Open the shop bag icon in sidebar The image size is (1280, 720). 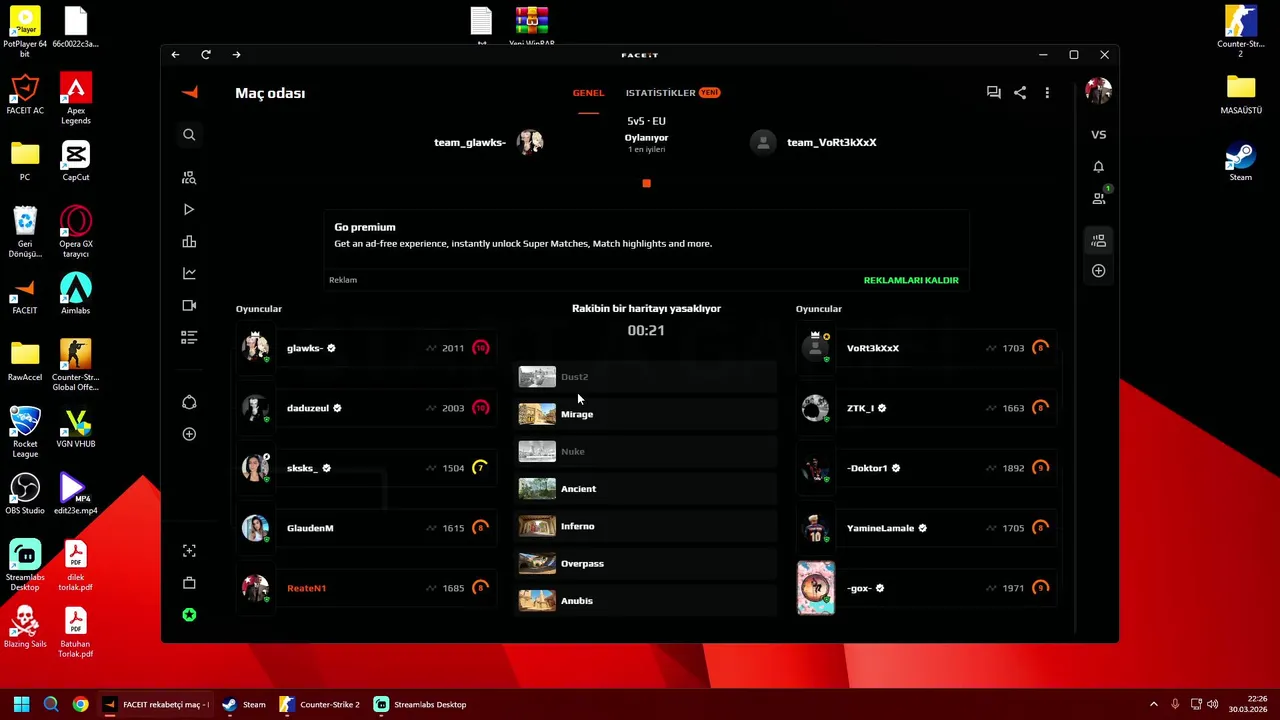coord(189,583)
